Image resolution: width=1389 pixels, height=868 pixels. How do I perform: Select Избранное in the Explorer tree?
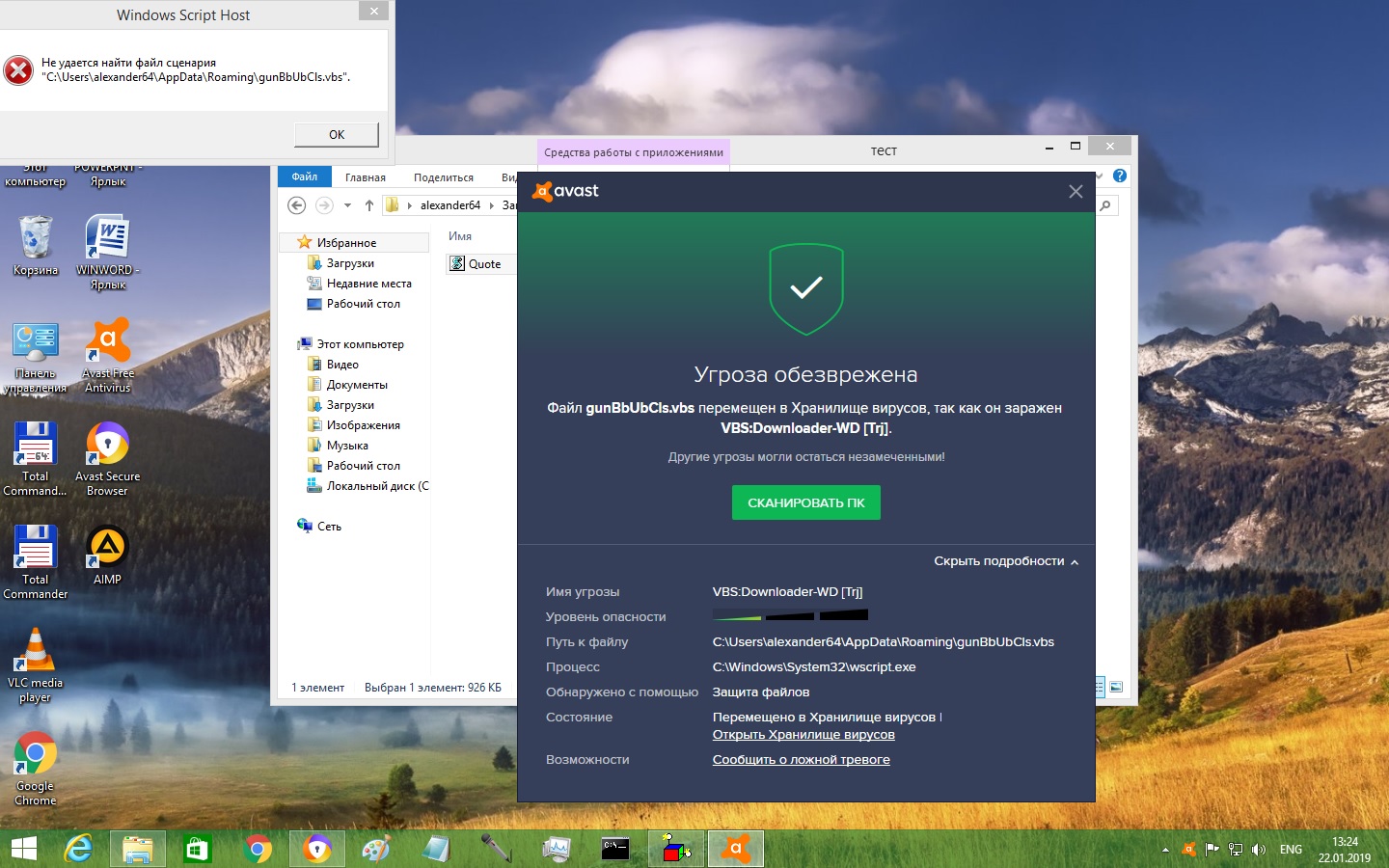coord(346,243)
